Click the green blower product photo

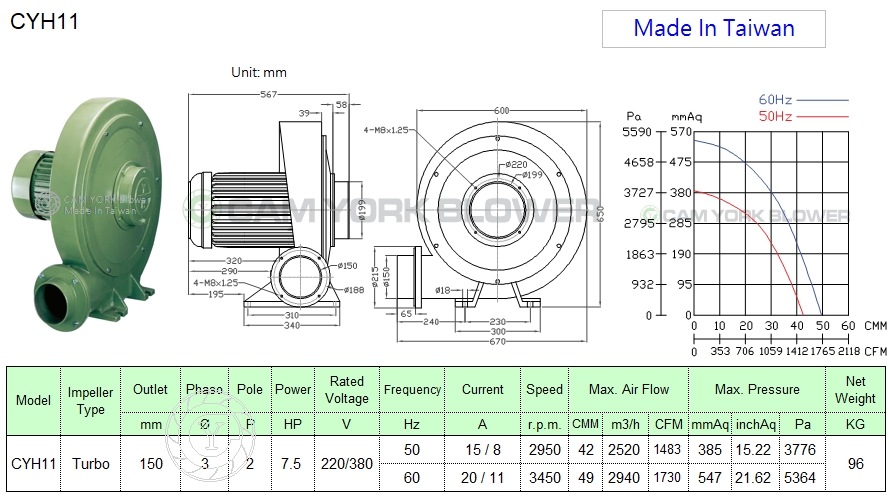pyautogui.click(x=86, y=214)
